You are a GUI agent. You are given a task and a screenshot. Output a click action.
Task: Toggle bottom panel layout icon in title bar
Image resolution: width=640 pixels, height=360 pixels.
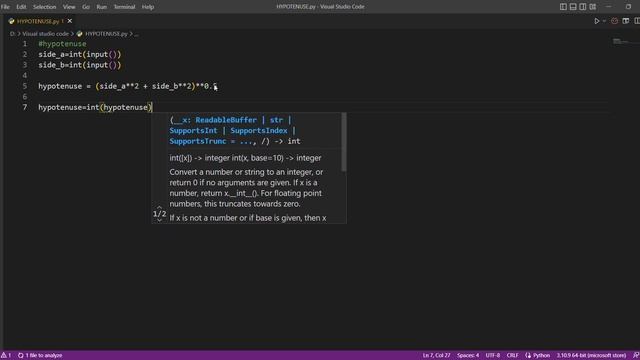pos(573,7)
